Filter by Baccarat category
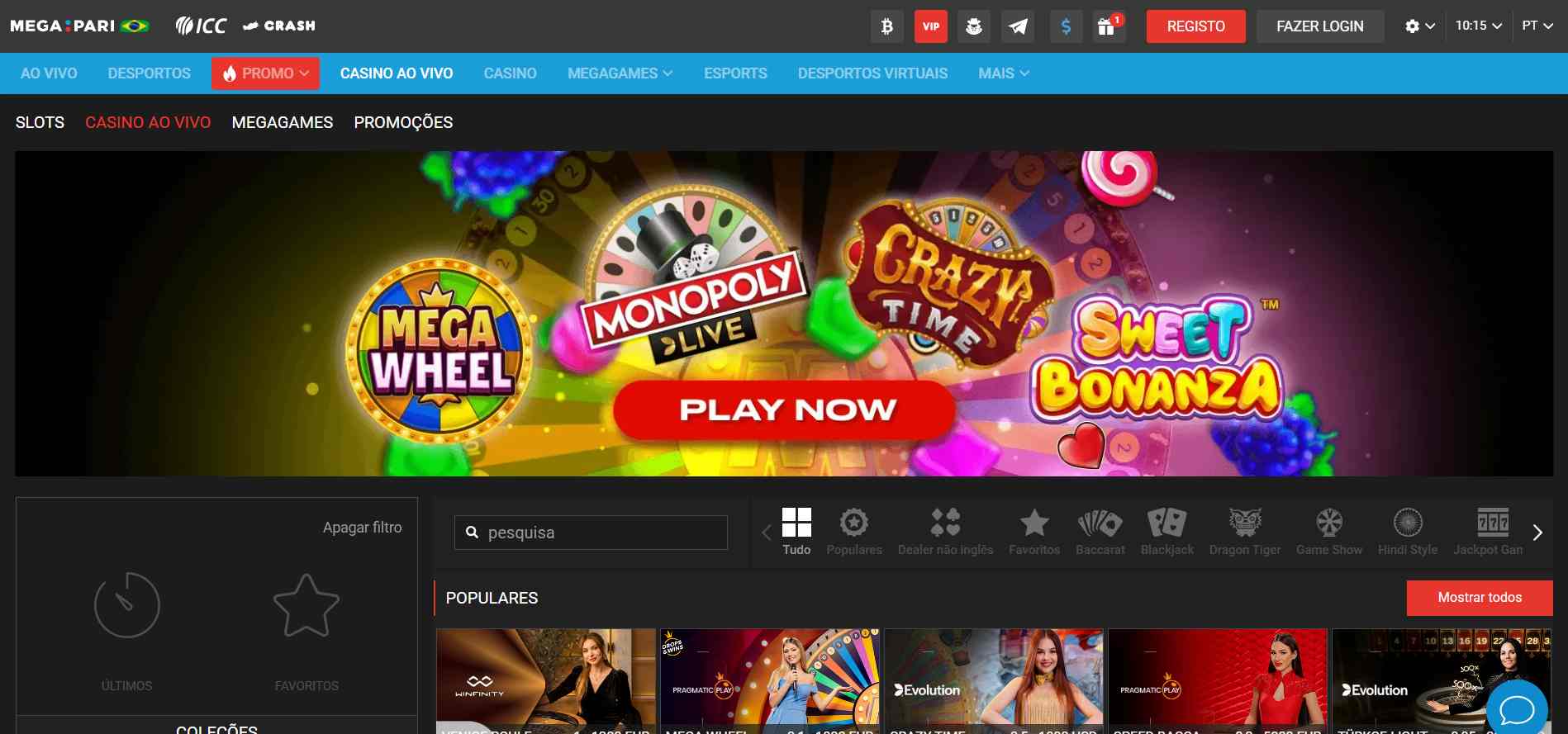Screen dimensions: 1568x734 pyautogui.click(x=1100, y=532)
